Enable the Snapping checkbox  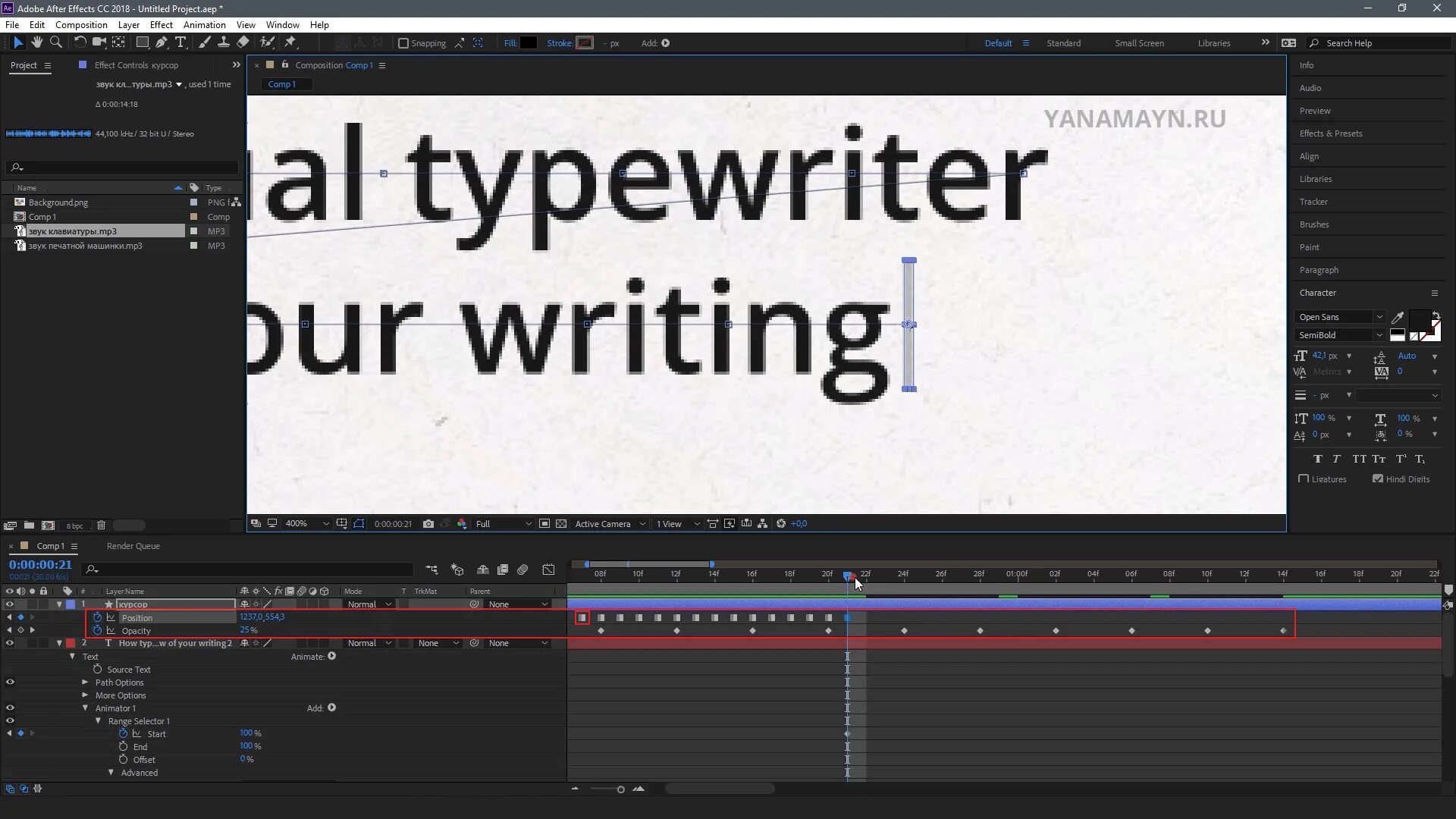coord(403,43)
